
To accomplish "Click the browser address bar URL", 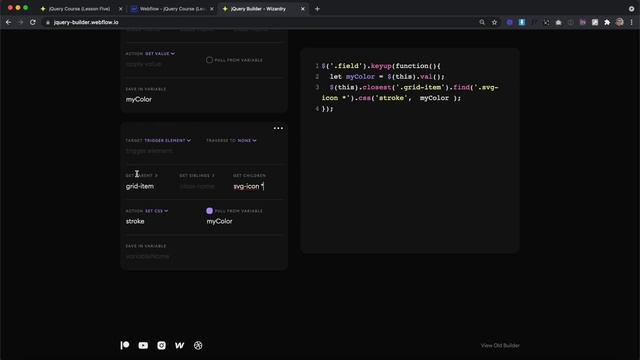I will pyautogui.click(x=86, y=22).
